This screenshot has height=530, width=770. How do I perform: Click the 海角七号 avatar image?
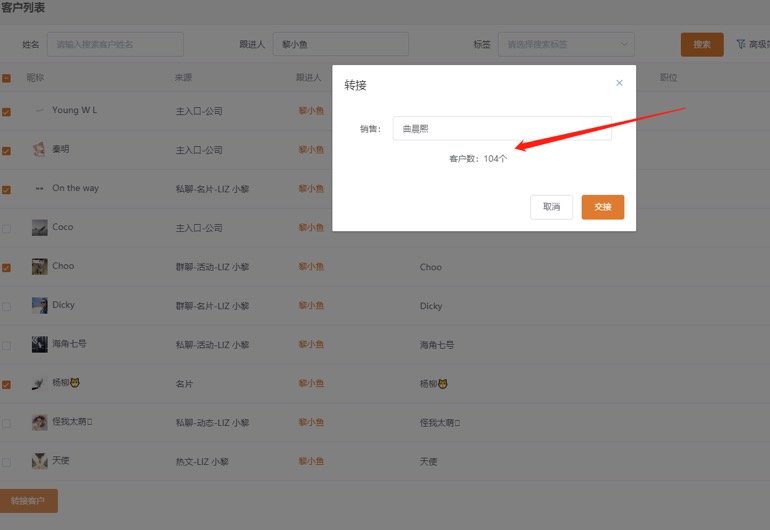pos(39,344)
